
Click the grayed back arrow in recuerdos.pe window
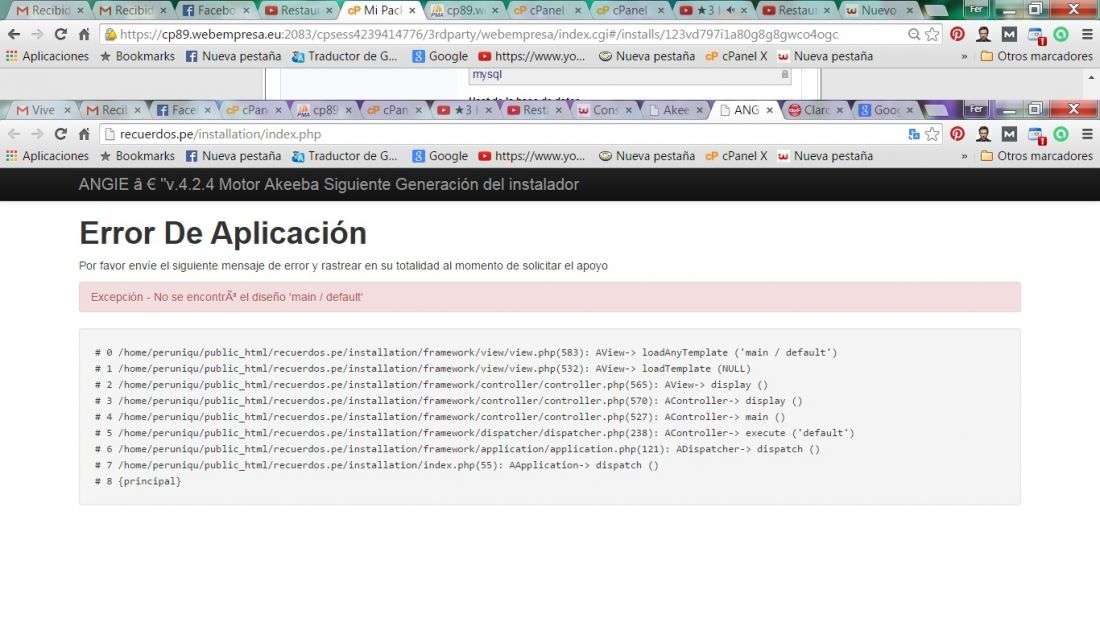click(x=14, y=134)
